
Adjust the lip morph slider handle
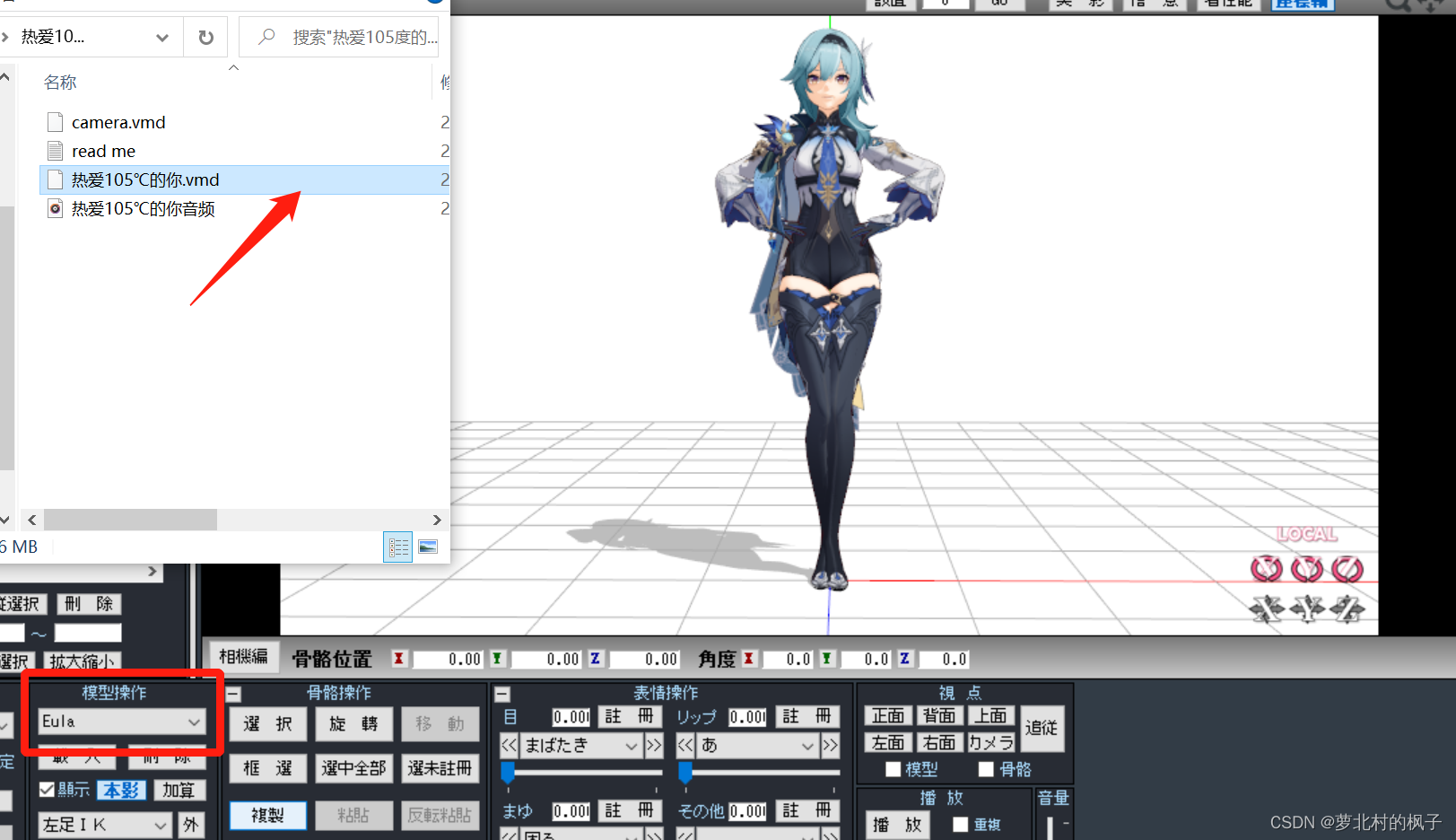(685, 772)
